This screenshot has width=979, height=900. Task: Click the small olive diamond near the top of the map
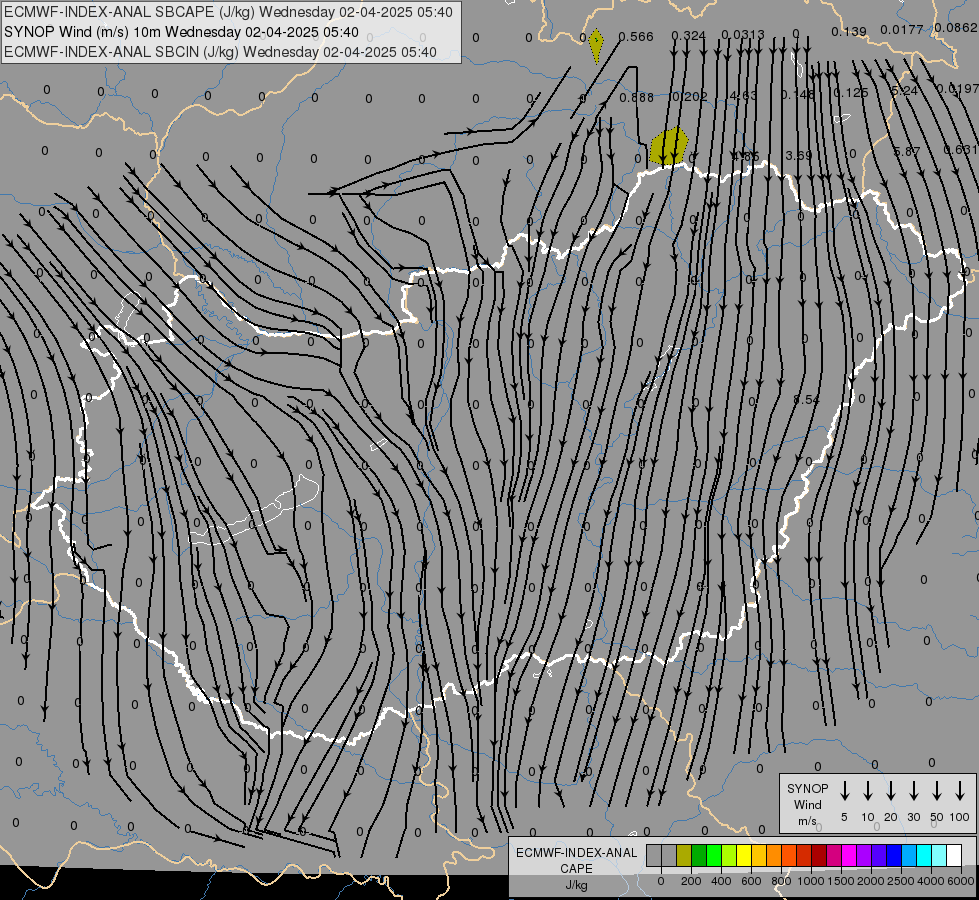click(596, 45)
